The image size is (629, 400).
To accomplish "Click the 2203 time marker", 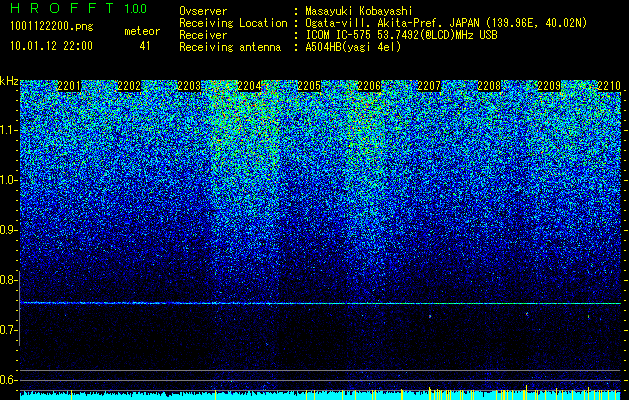I will coord(189,86).
